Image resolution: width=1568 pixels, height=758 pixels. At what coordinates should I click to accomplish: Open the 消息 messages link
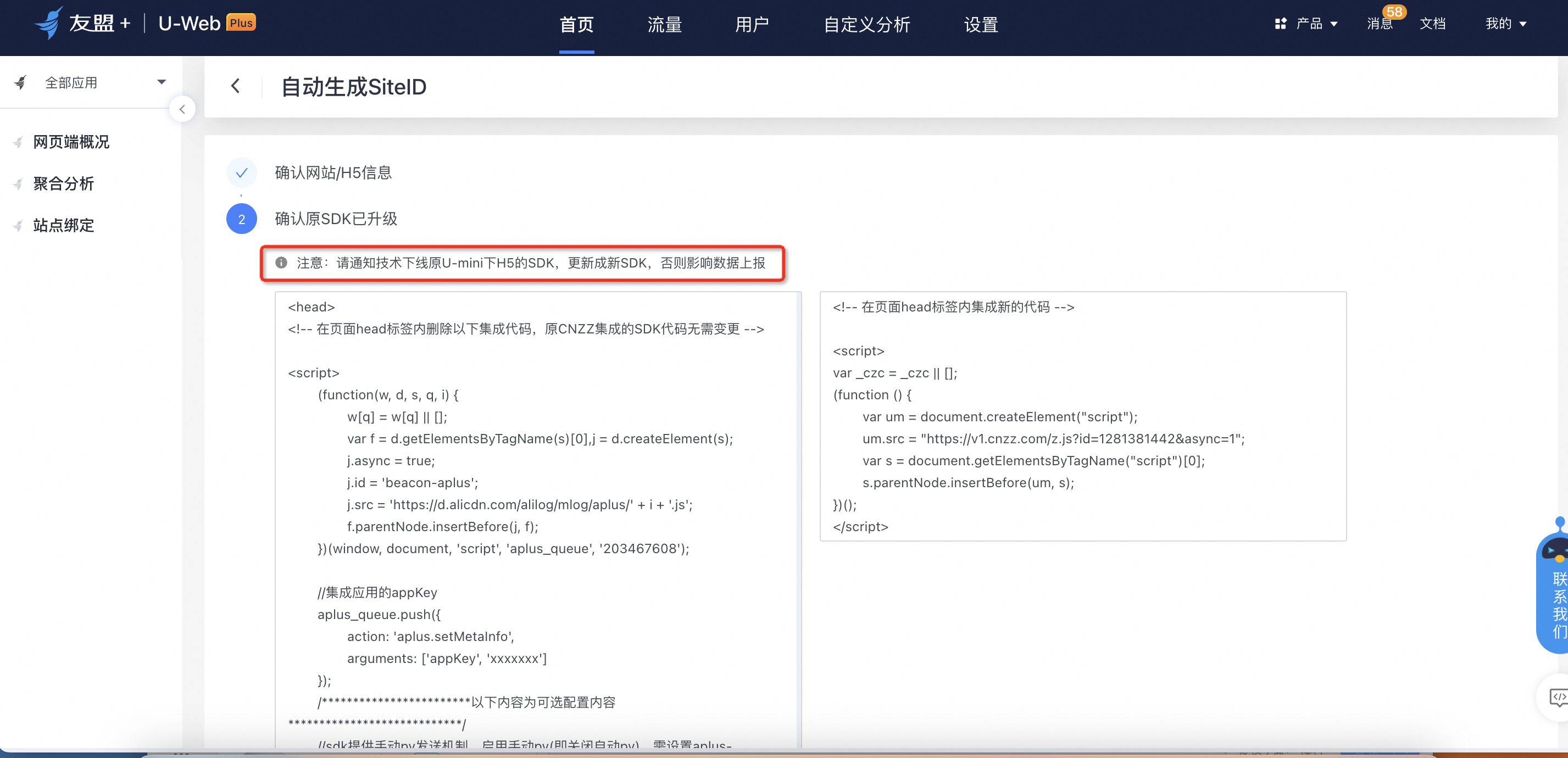click(x=1380, y=24)
